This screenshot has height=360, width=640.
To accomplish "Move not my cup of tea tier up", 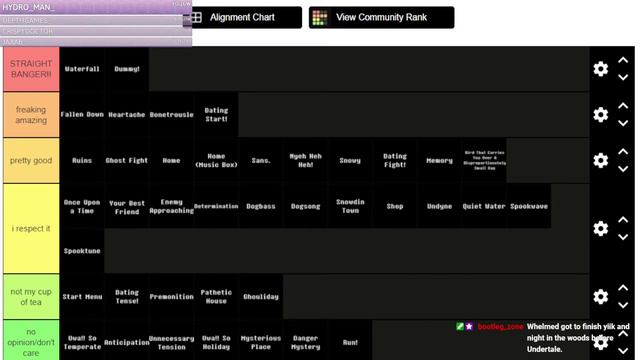I will coord(623,288).
